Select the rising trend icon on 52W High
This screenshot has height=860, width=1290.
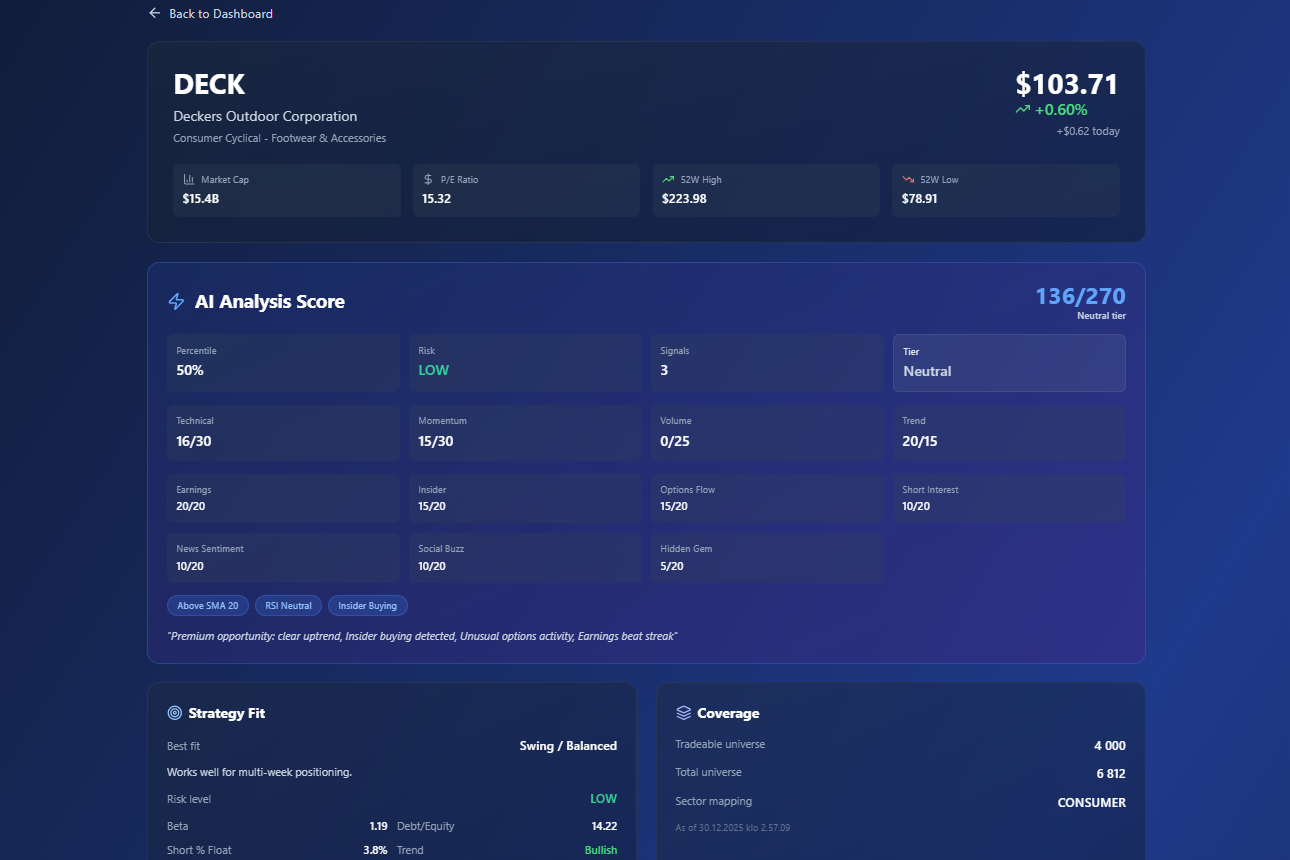pos(668,178)
